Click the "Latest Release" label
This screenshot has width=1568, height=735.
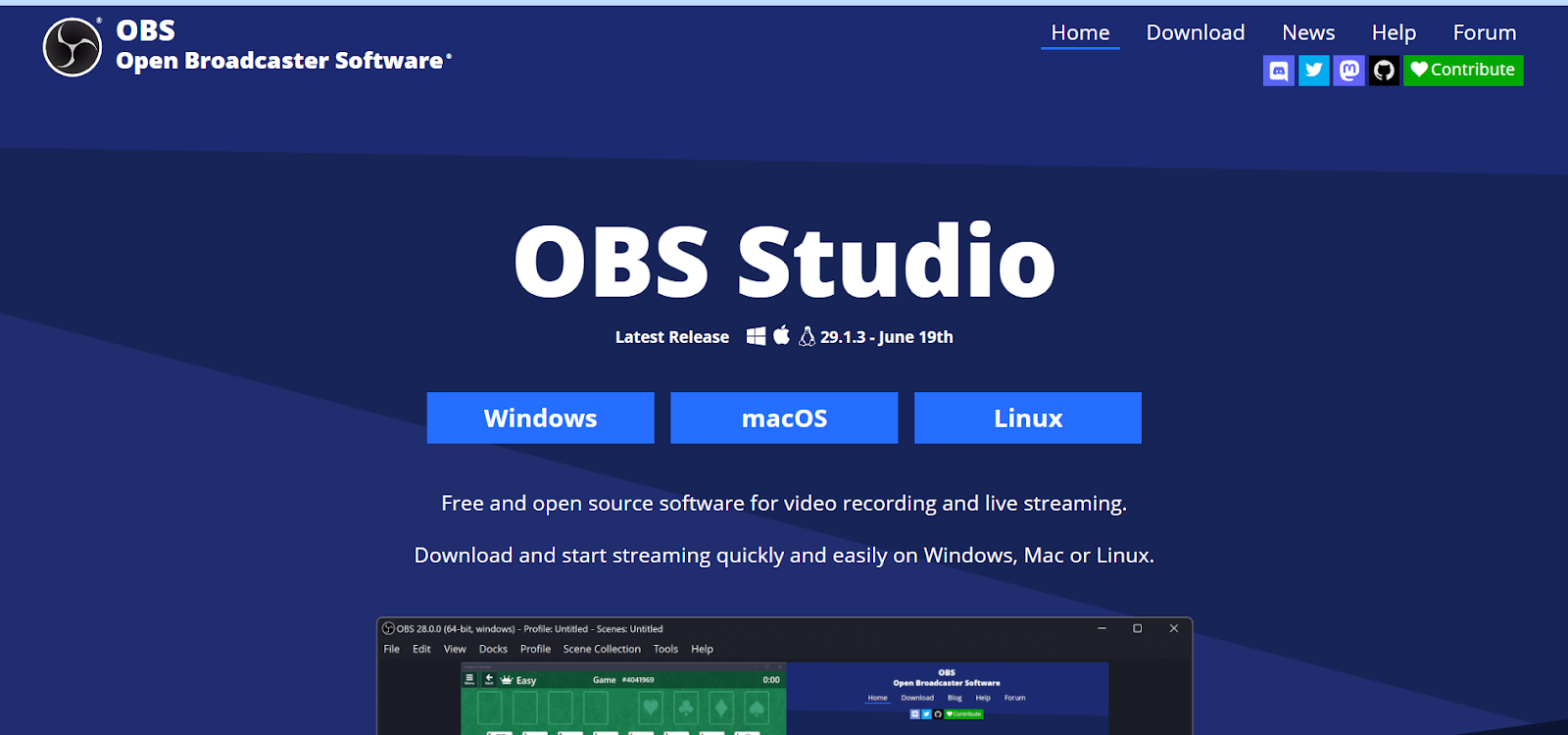coord(672,337)
